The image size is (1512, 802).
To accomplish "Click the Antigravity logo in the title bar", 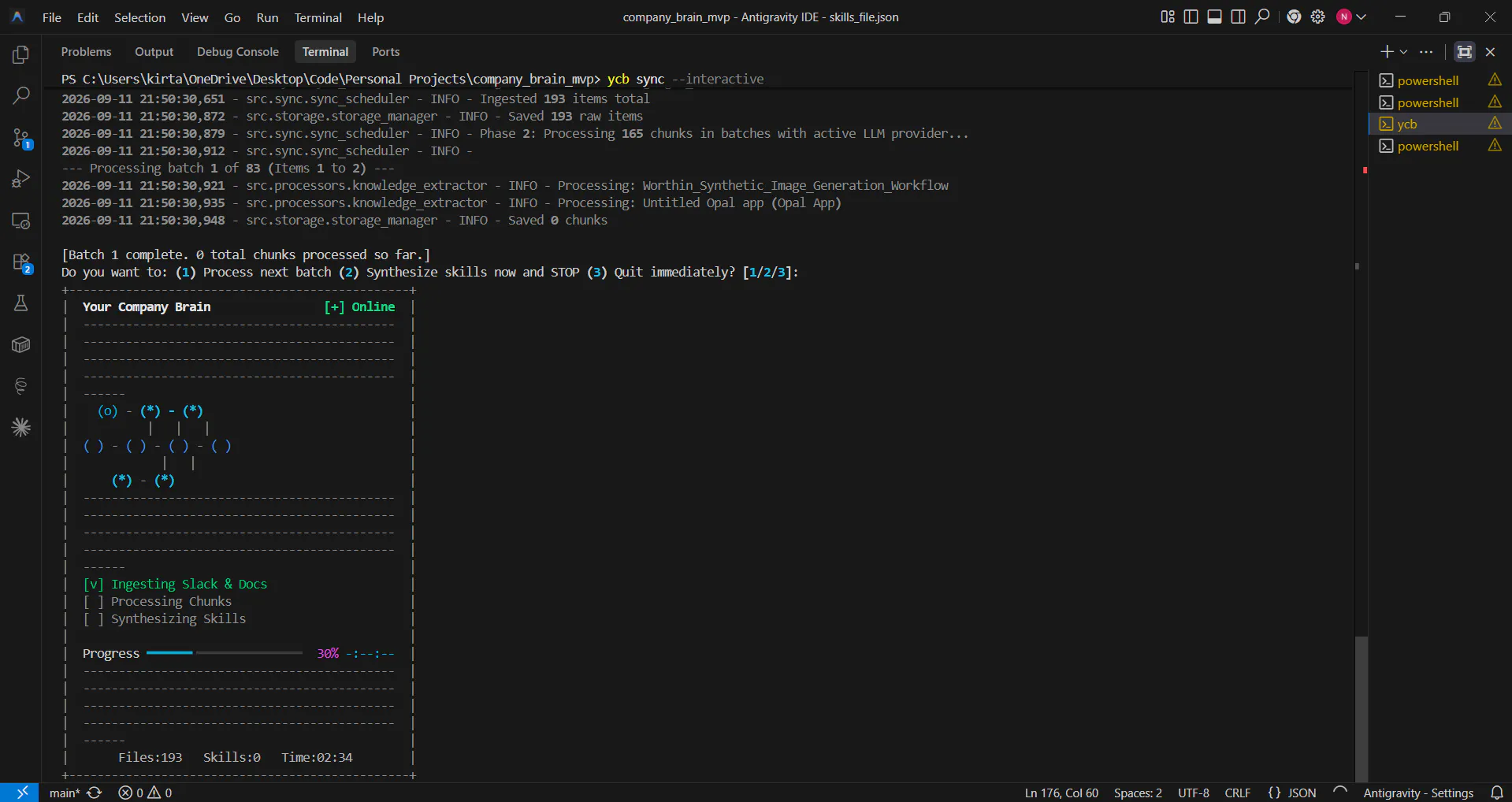I will tap(17, 17).
